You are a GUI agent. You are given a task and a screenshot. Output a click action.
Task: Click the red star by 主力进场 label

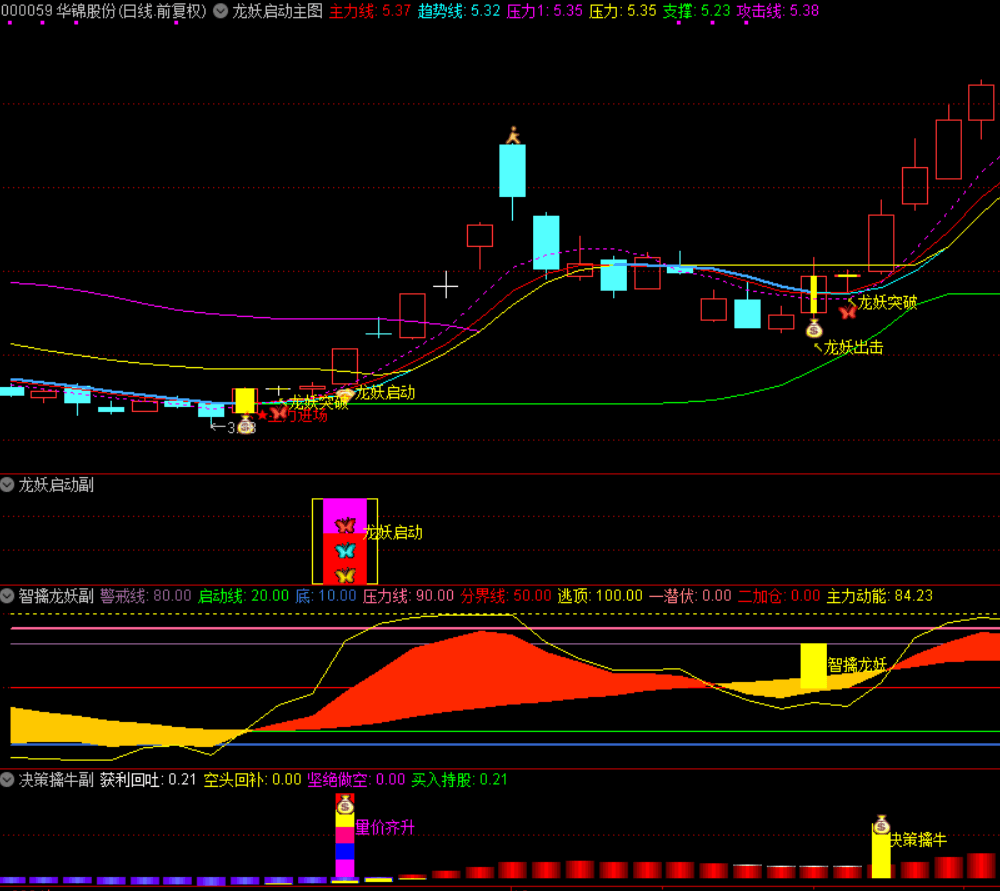click(x=263, y=414)
